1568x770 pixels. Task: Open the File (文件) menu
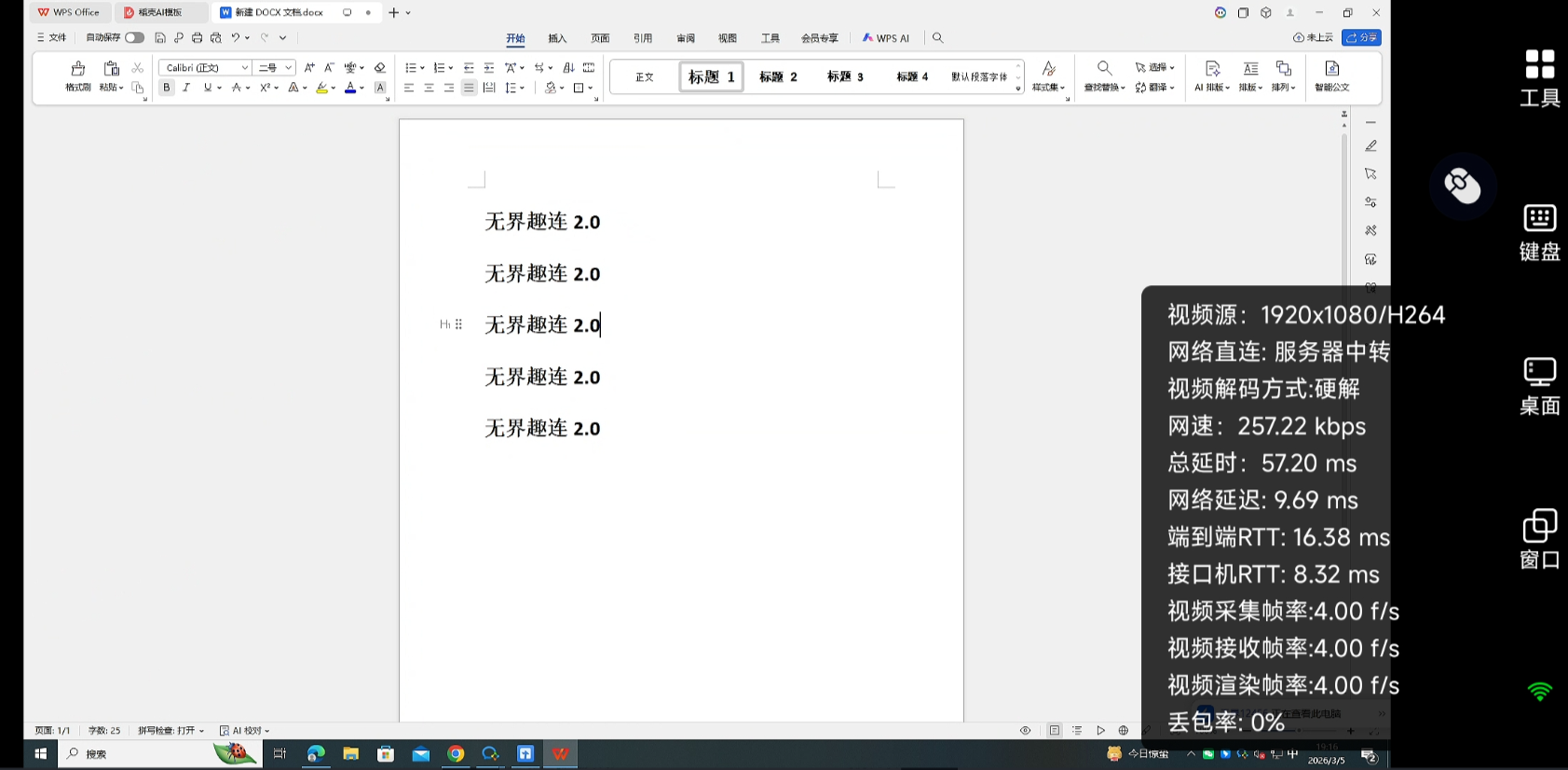52,38
